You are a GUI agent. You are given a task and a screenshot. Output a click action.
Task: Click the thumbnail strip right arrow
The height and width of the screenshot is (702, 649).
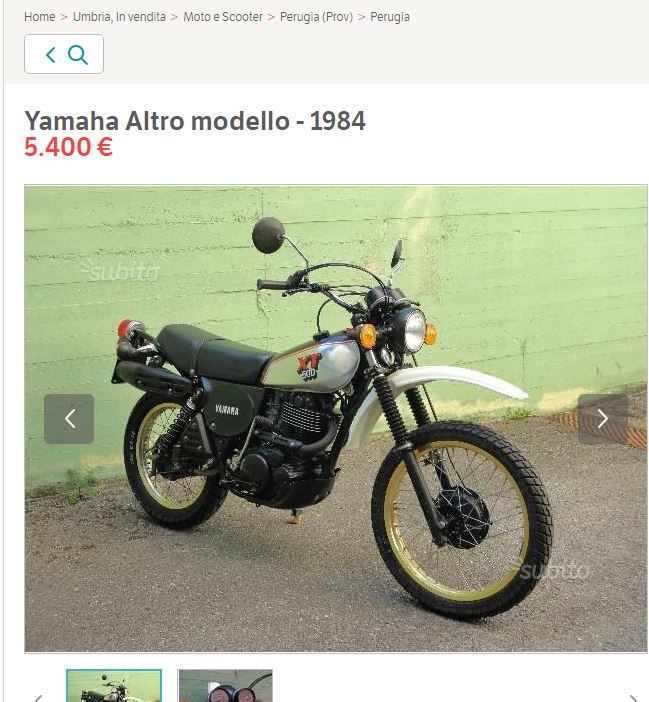(635, 697)
